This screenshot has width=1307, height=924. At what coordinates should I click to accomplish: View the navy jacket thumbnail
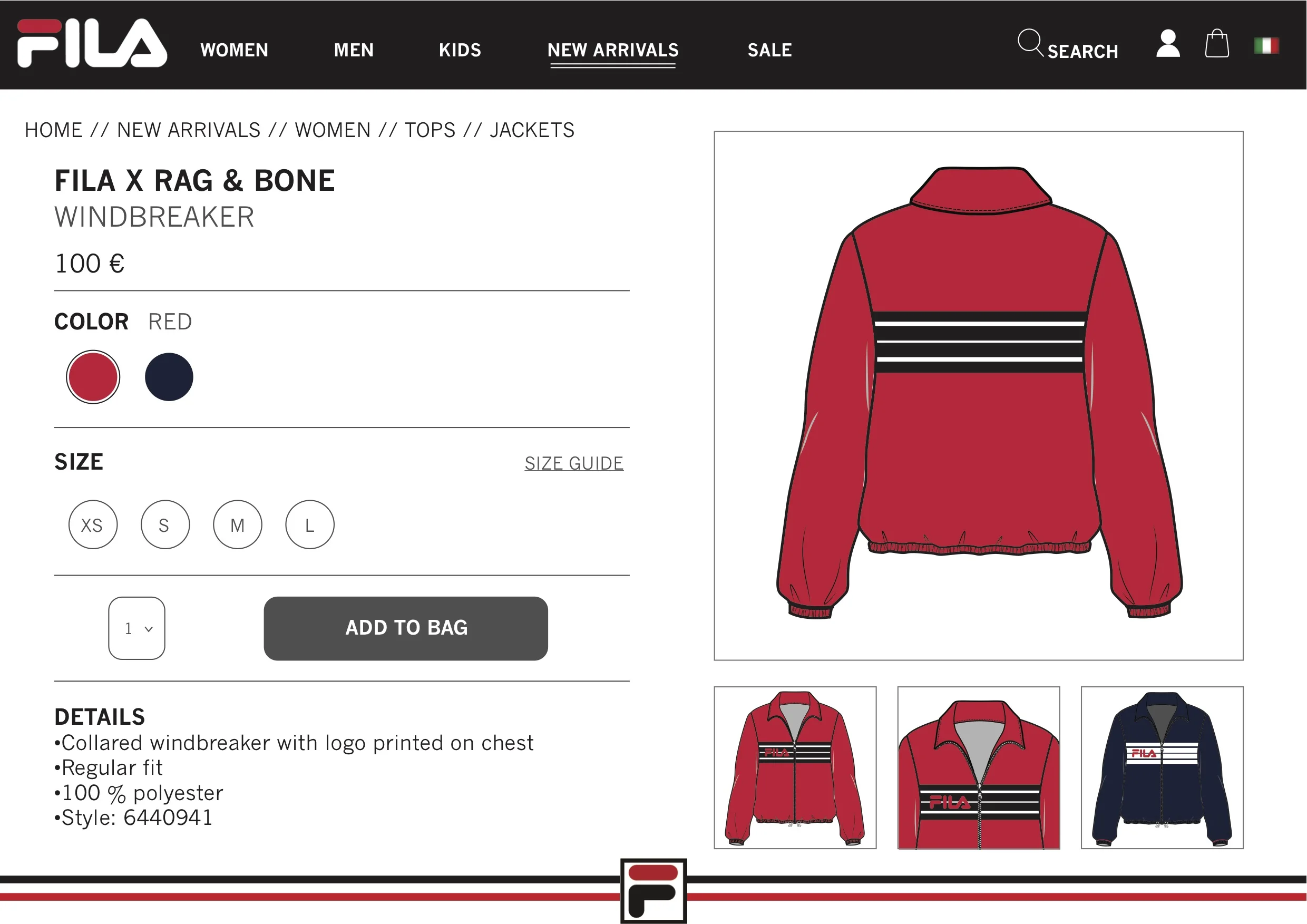click(x=1162, y=767)
